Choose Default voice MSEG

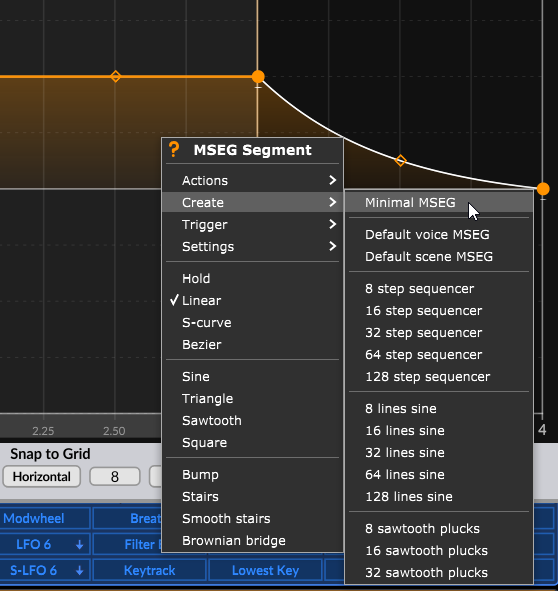point(439,234)
